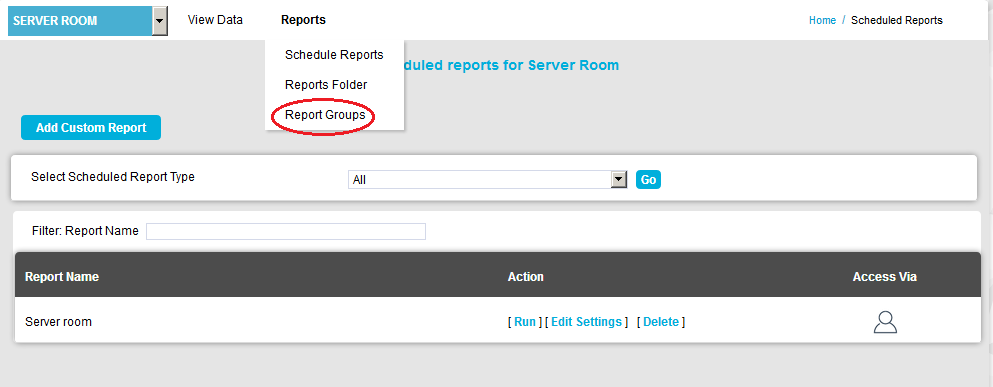Go to Home breadcrumb link
Viewport: 993px width, 387px height.
pos(822,20)
